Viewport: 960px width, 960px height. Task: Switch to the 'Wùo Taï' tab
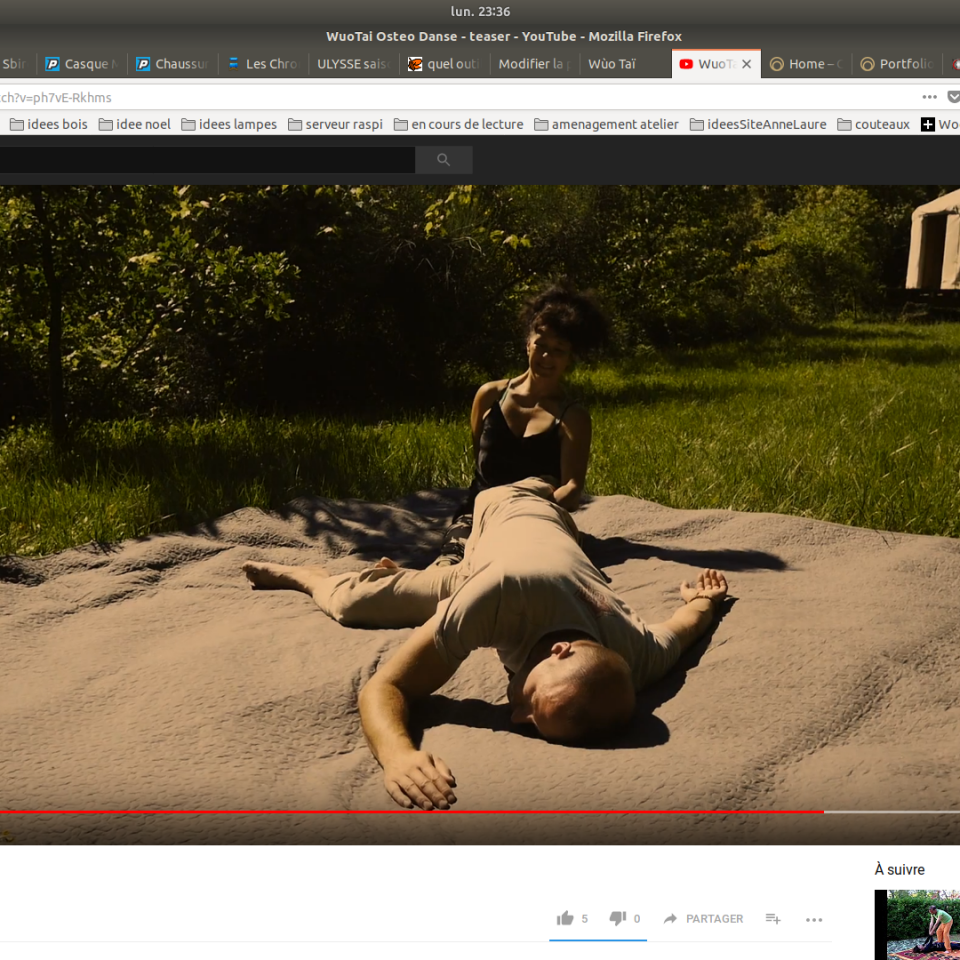(611, 64)
